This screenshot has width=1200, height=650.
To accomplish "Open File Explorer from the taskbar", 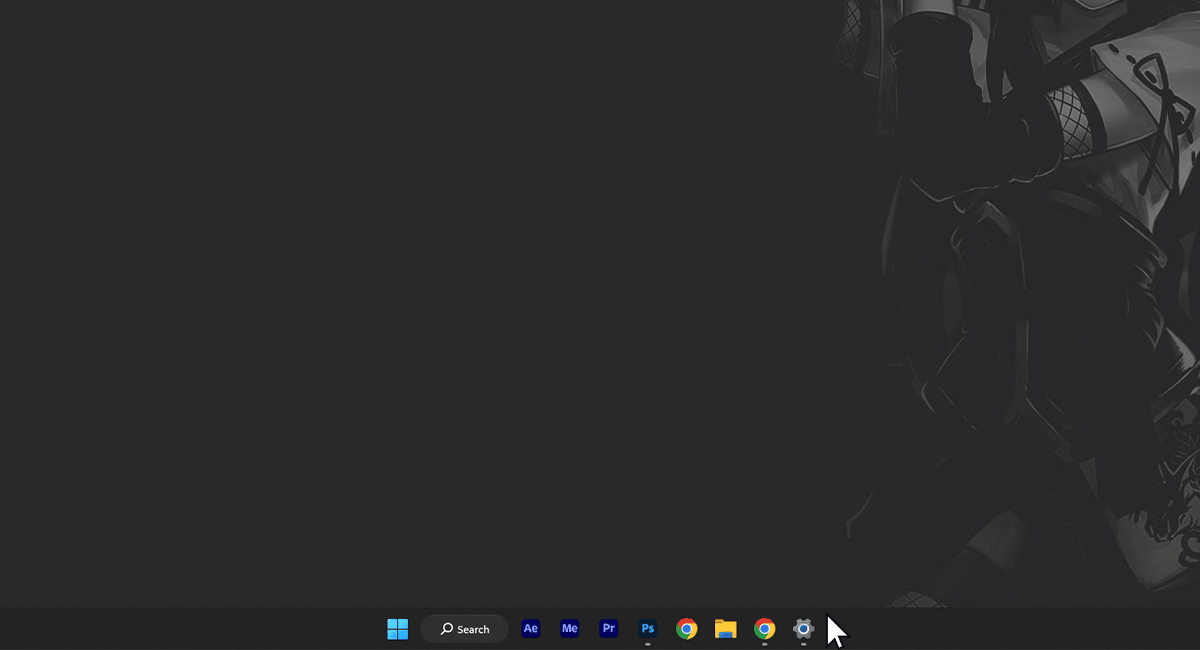I will point(725,629).
